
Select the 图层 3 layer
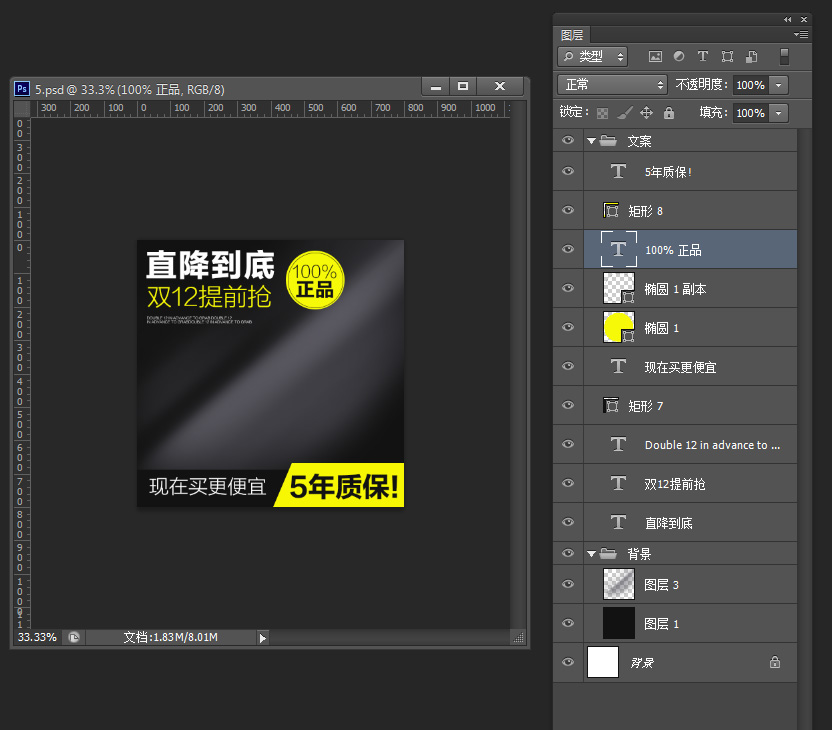point(690,584)
